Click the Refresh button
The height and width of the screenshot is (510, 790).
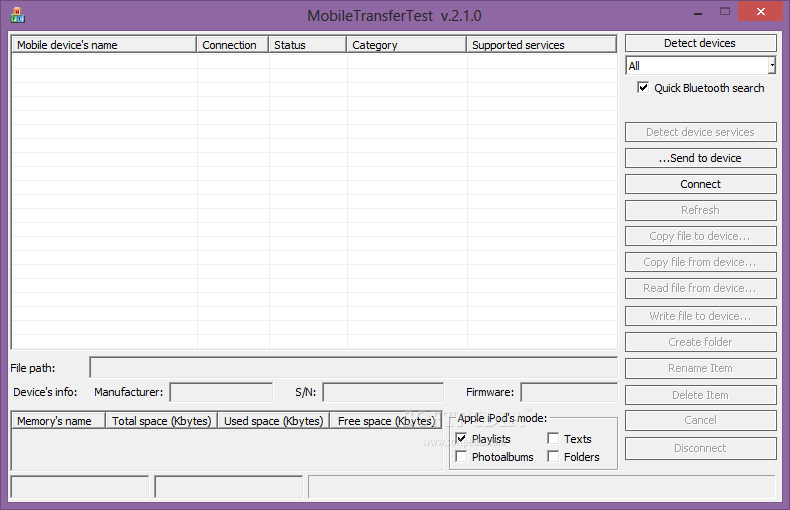(x=700, y=210)
